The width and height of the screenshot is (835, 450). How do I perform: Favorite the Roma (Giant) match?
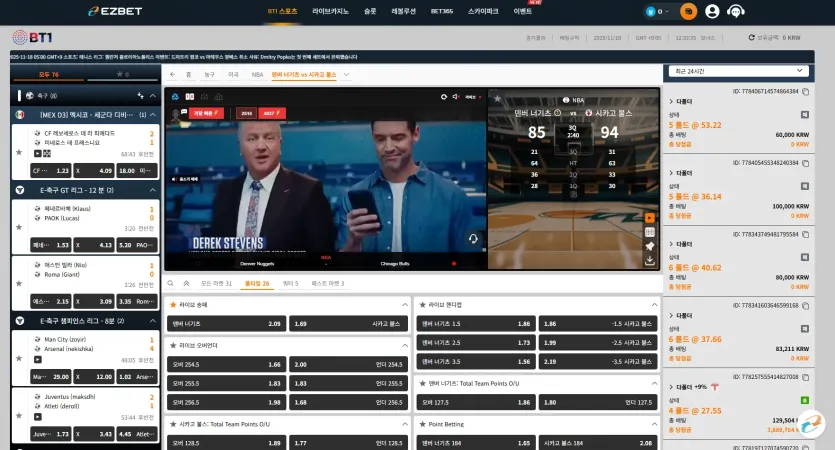tap(19, 283)
